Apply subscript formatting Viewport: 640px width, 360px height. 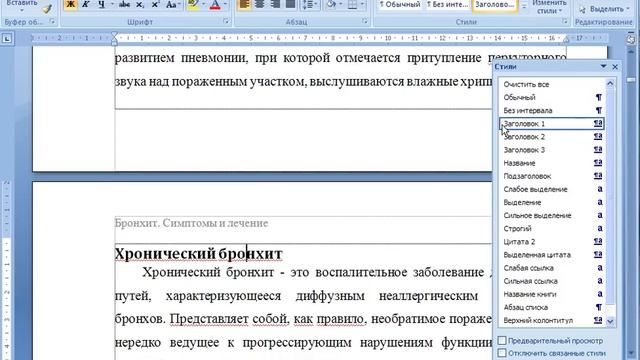(x=140, y=4)
